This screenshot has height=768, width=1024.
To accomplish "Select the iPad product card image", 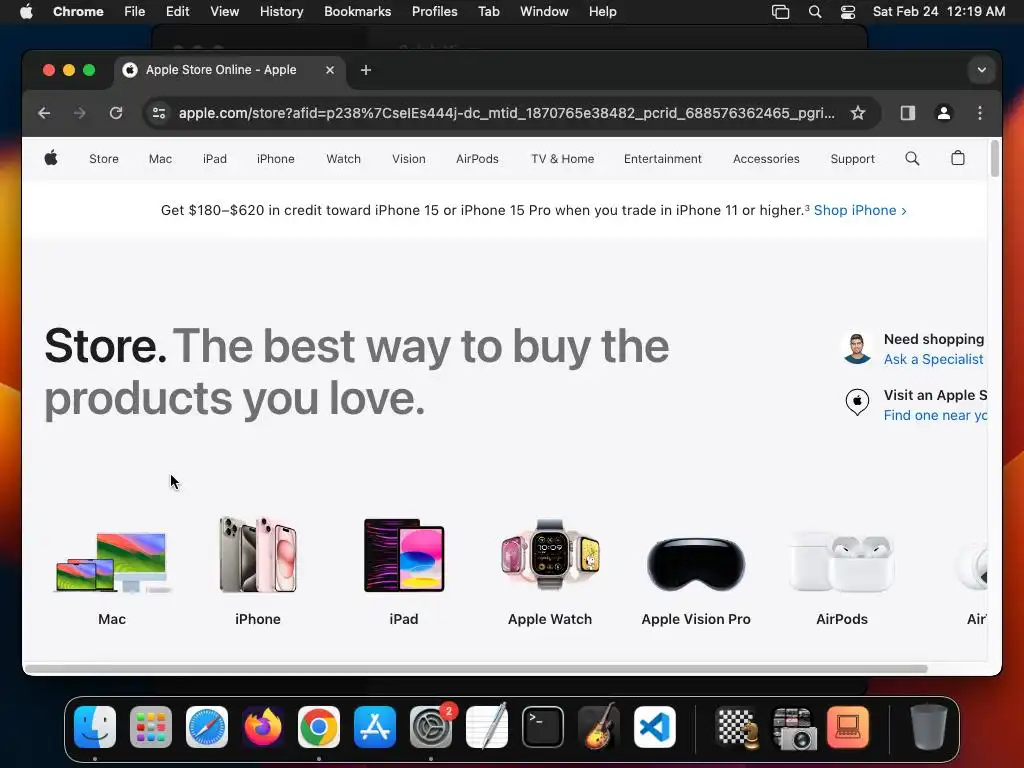I will tap(404, 555).
